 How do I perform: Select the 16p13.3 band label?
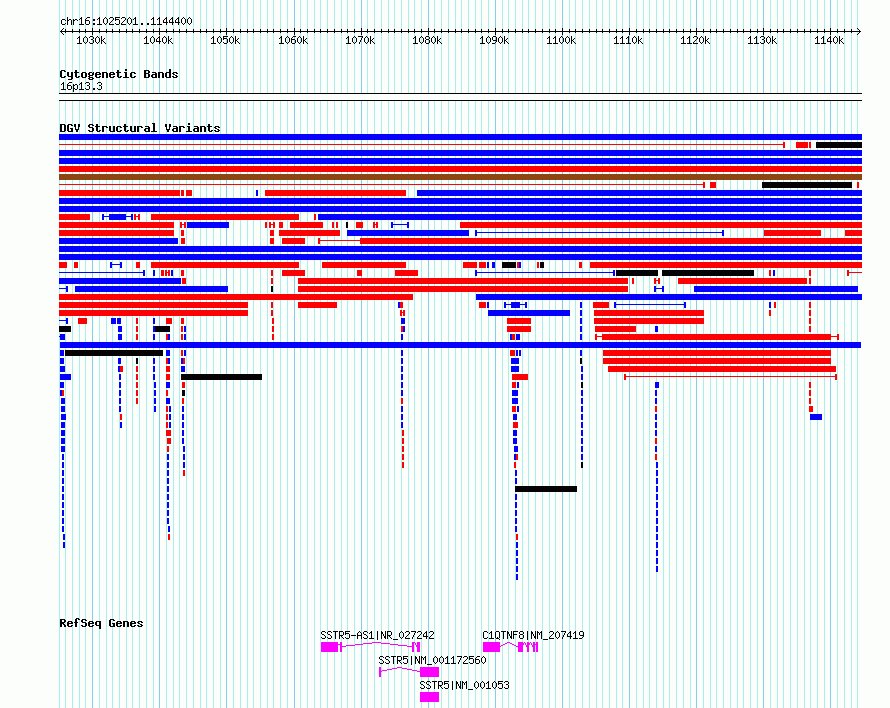click(x=81, y=86)
